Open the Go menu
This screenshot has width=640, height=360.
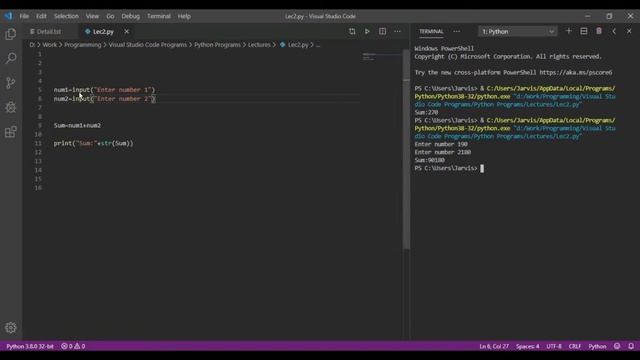[110, 16]
